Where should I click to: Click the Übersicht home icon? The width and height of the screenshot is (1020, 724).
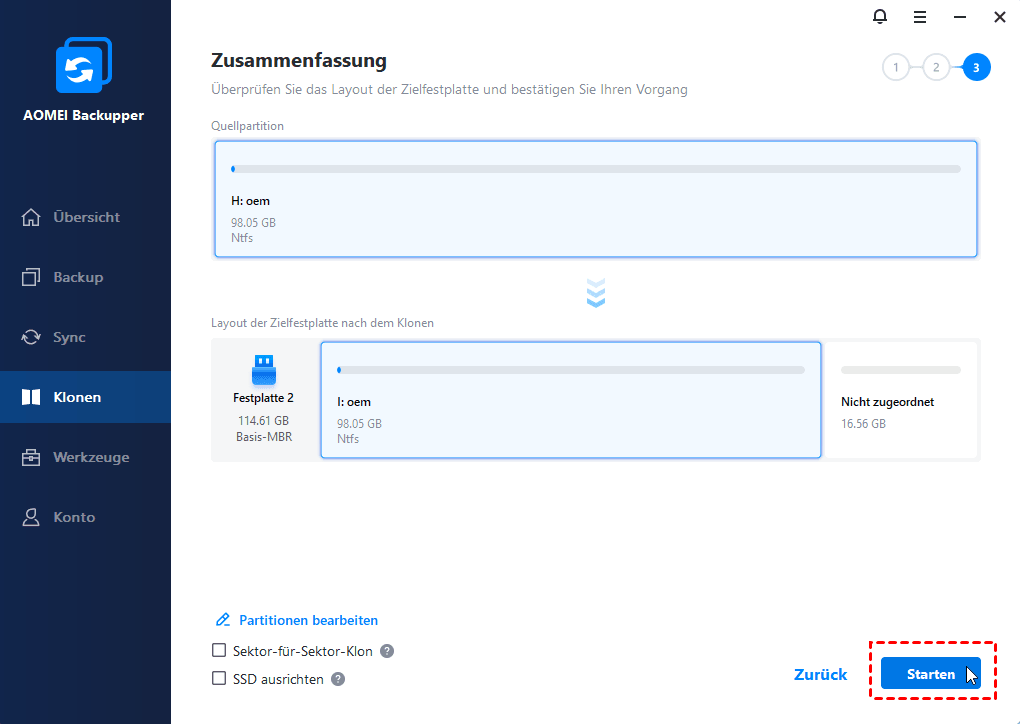pyautogui.click(x=31, y=217)
